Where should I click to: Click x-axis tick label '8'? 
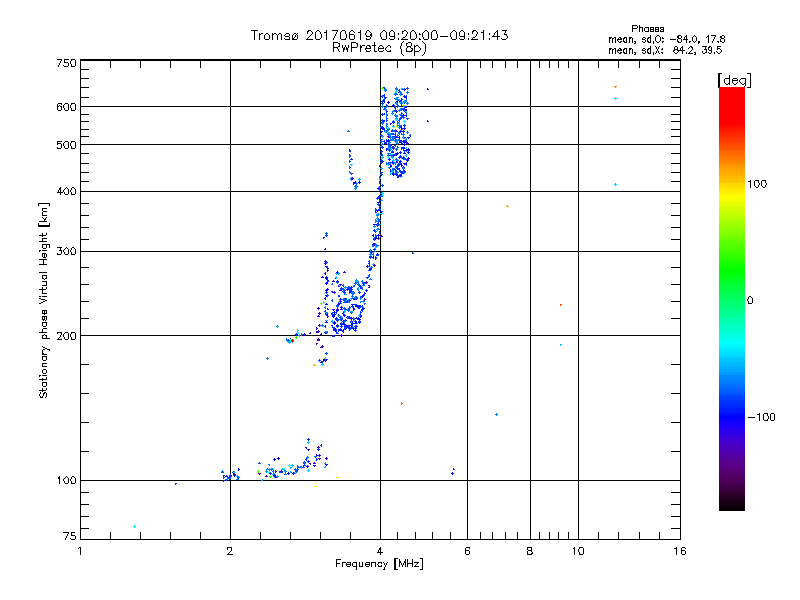530,551
